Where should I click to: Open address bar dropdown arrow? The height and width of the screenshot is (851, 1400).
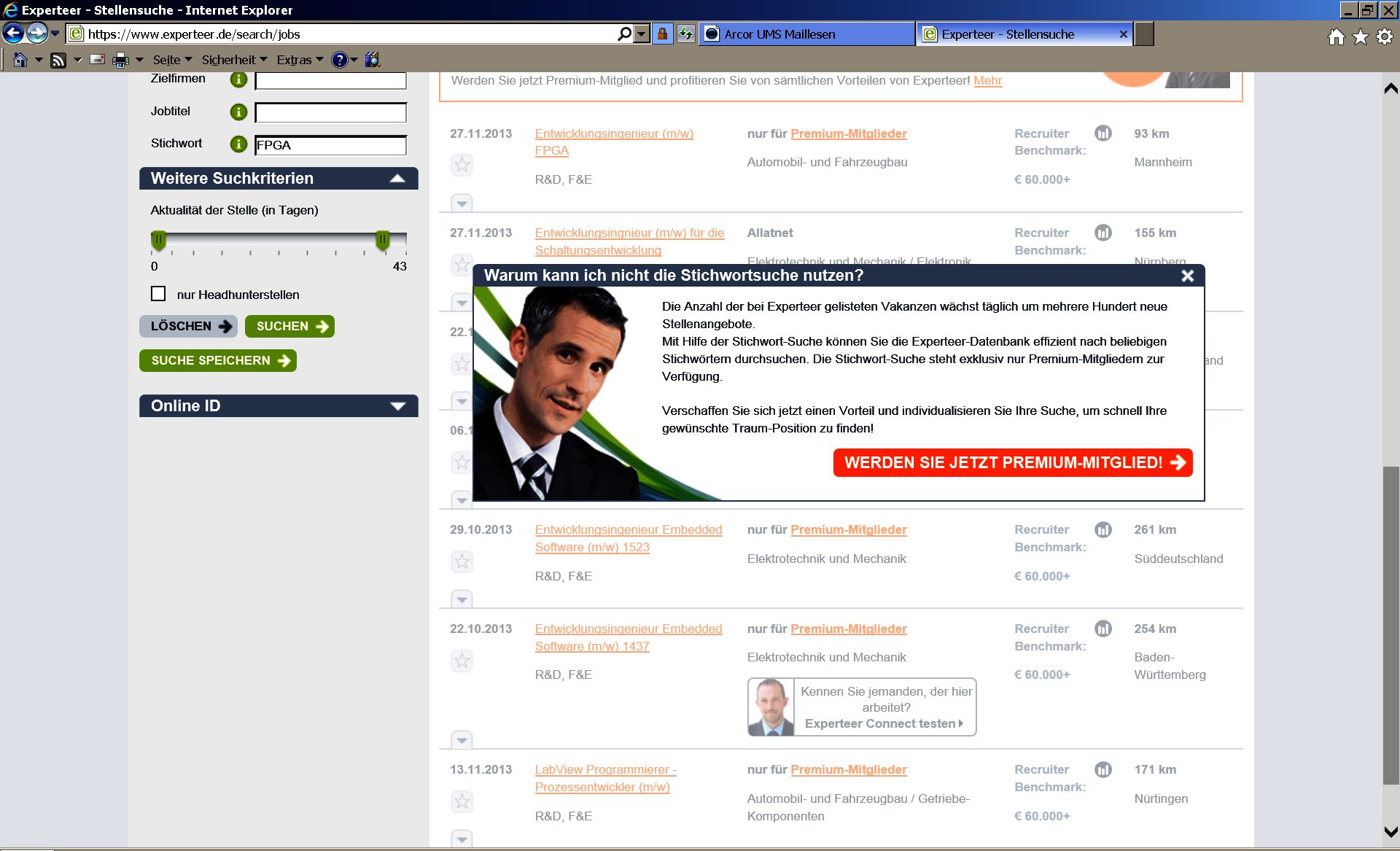pyautogui.click(x=641, y=34)
